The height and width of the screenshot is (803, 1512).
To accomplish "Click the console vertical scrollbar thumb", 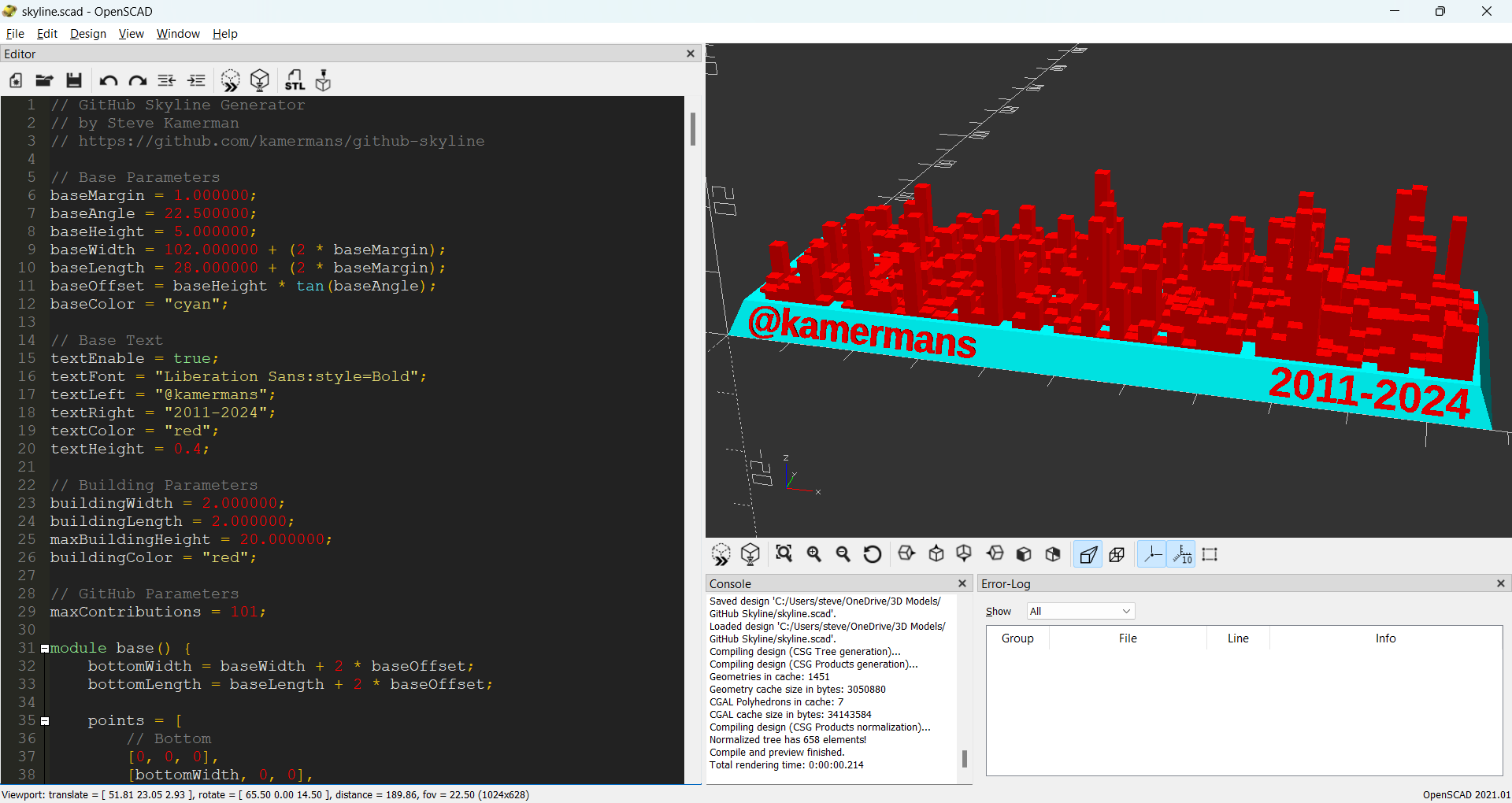I will coord(965,758).
